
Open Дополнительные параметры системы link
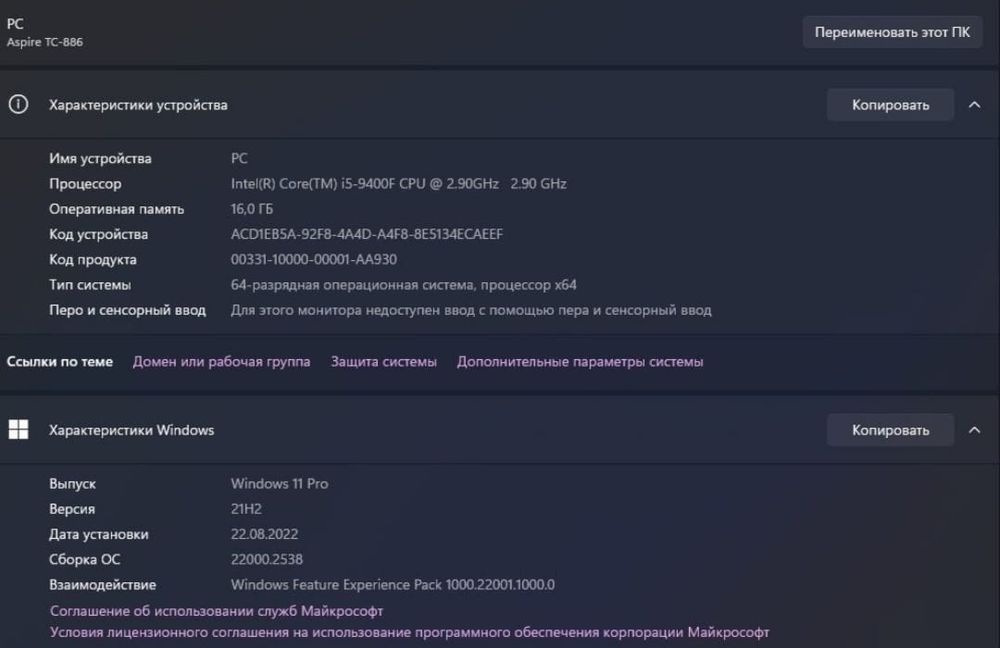coord(580,362)
